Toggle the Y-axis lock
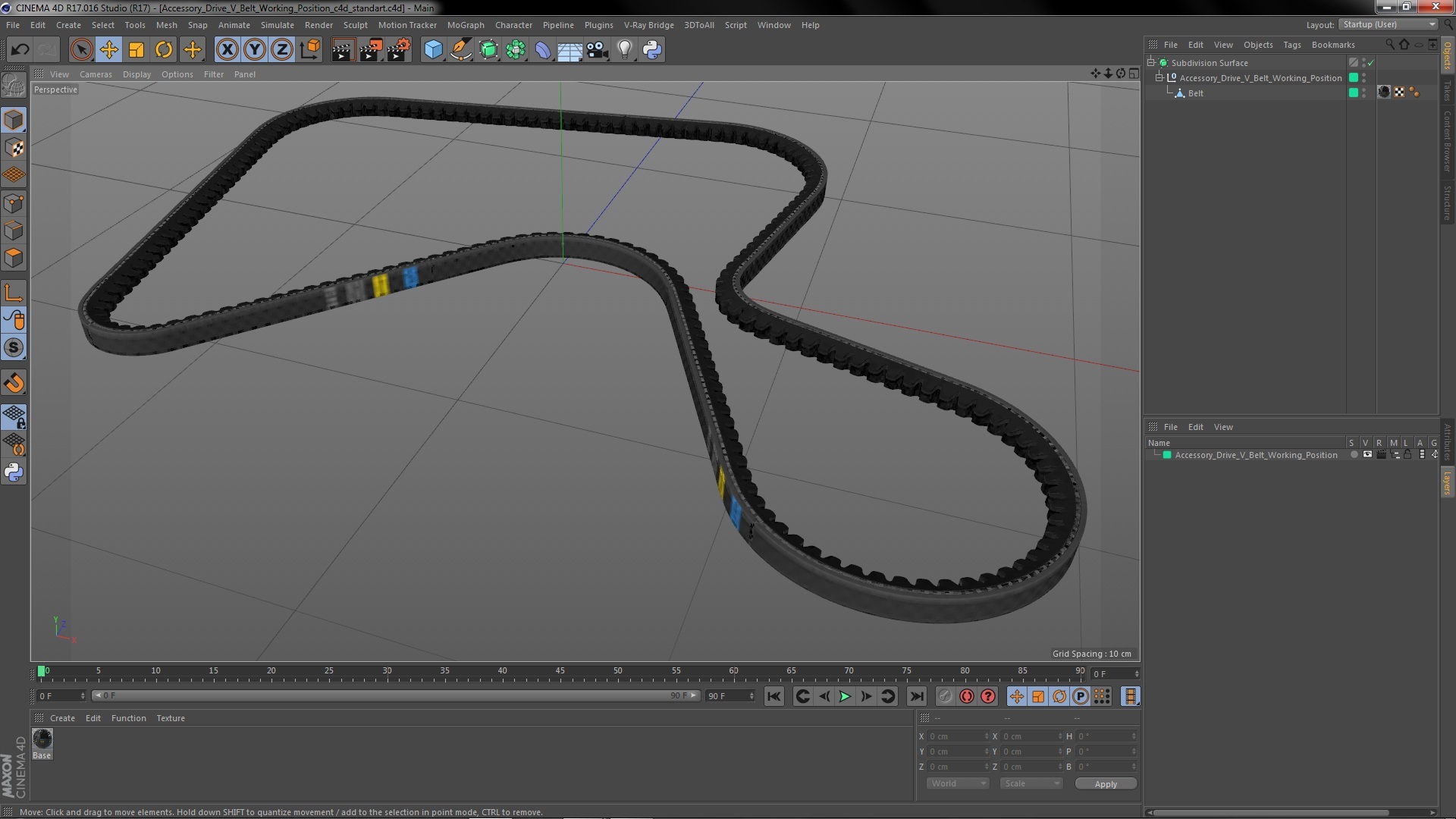 click(x=255, y=50)
